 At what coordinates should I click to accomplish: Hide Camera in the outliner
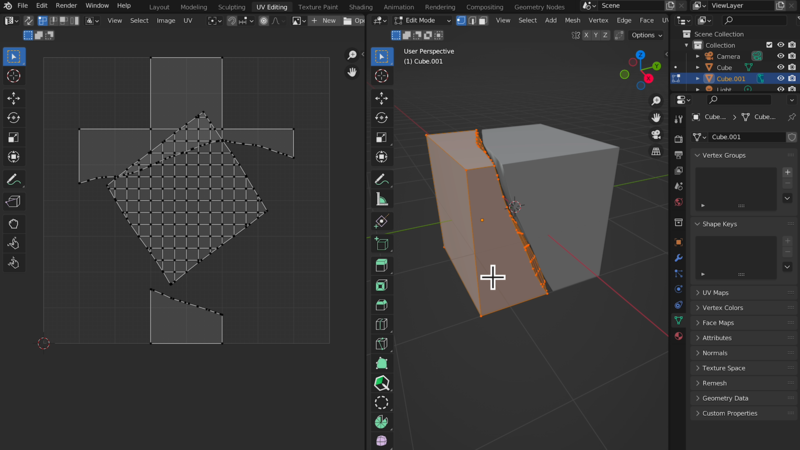(781, 56)
